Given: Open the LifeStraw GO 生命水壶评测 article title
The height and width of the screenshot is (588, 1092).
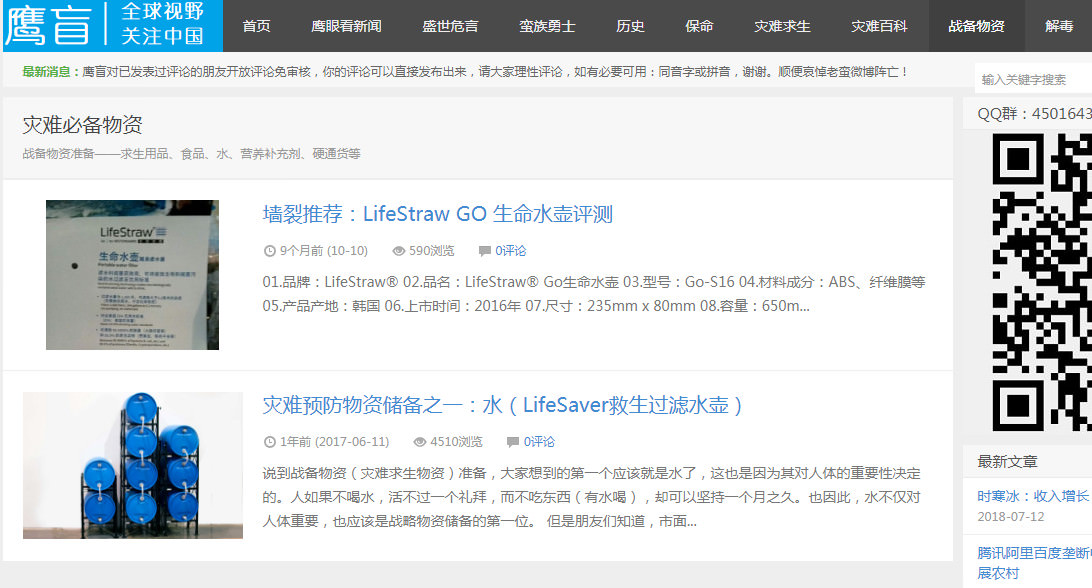Looking at the screenshot, I should coord(437,214).
